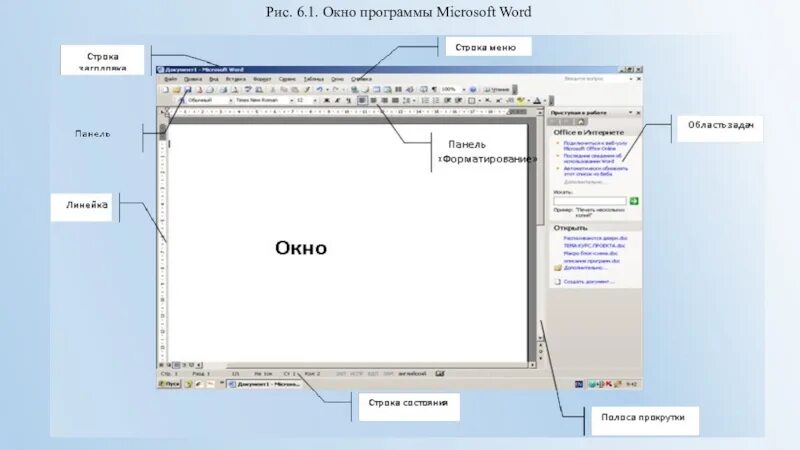Screen dimensions: 800x450
Task: Open the Undo history dropdown arrow
Action: [327, 90]
